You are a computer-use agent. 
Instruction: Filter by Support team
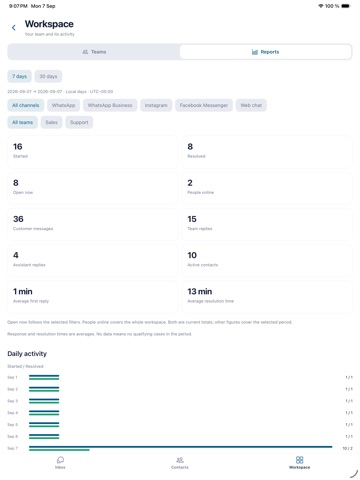79,122
